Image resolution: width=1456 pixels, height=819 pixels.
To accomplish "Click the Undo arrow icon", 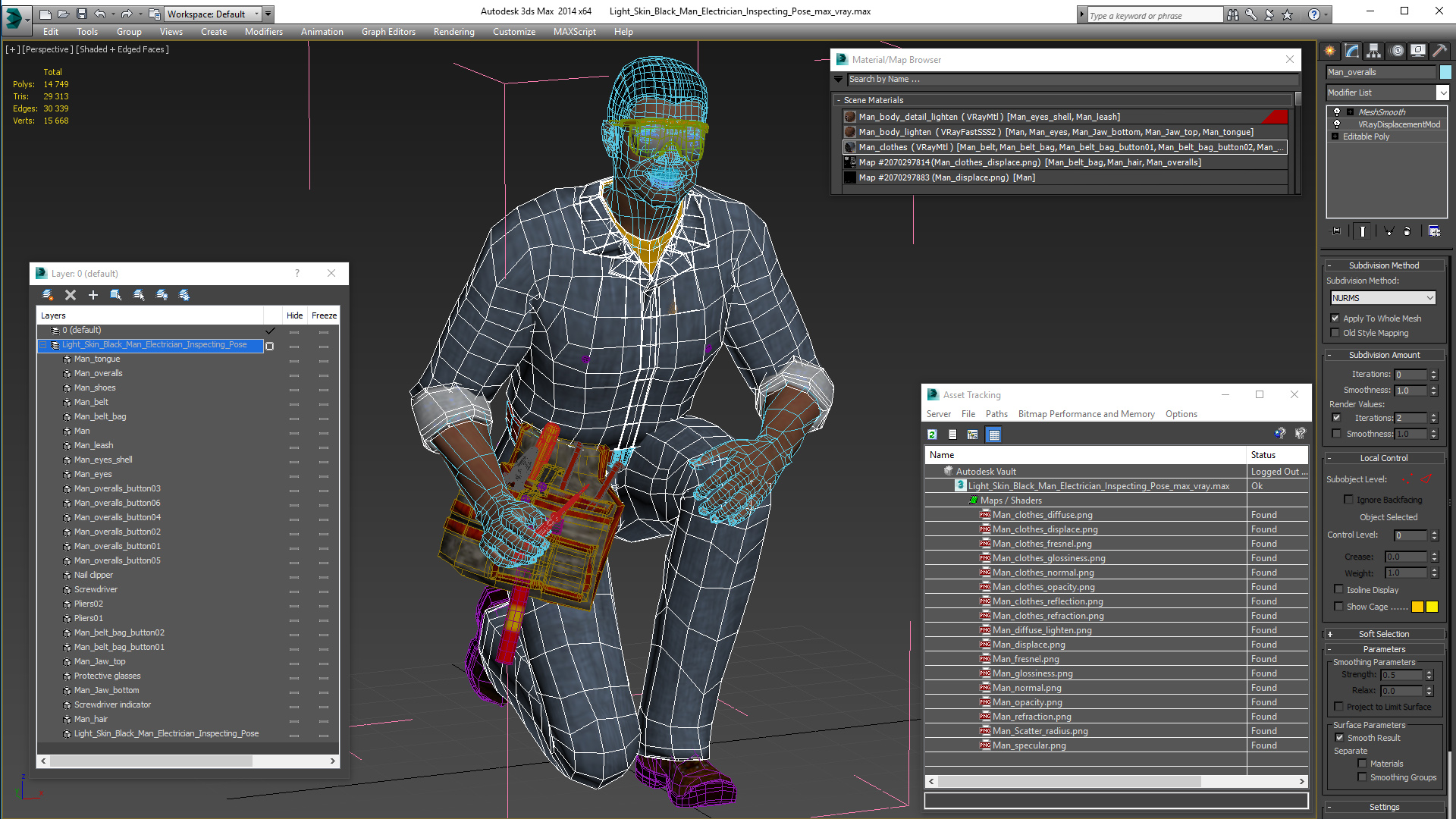I will 99,14.
